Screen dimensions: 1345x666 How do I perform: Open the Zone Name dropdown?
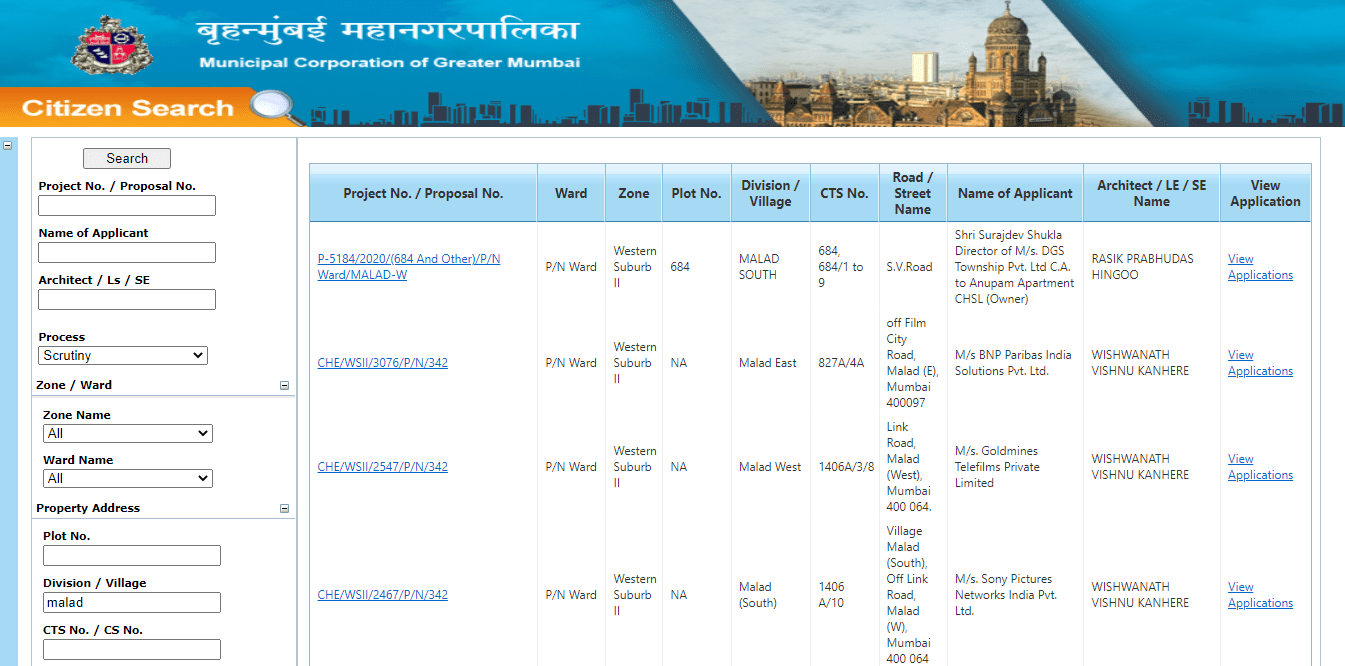point(127,433)
